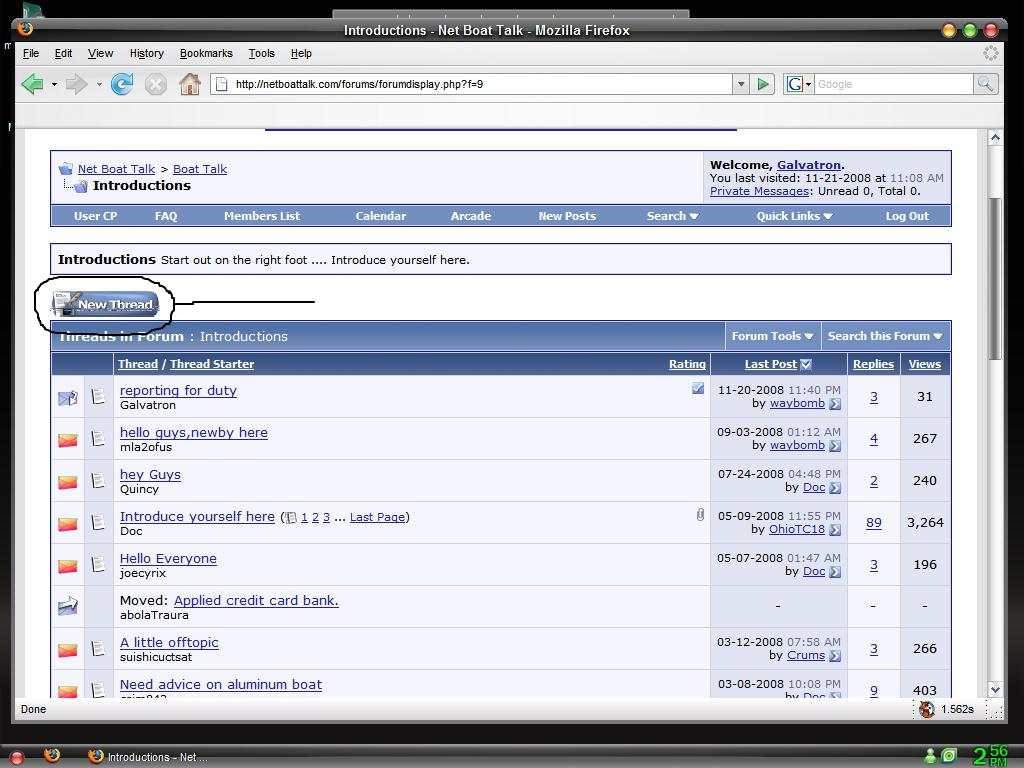1024x768 pixels.
Task: Click envelope status icon for hey Guys thread
Action: [68, 482]
